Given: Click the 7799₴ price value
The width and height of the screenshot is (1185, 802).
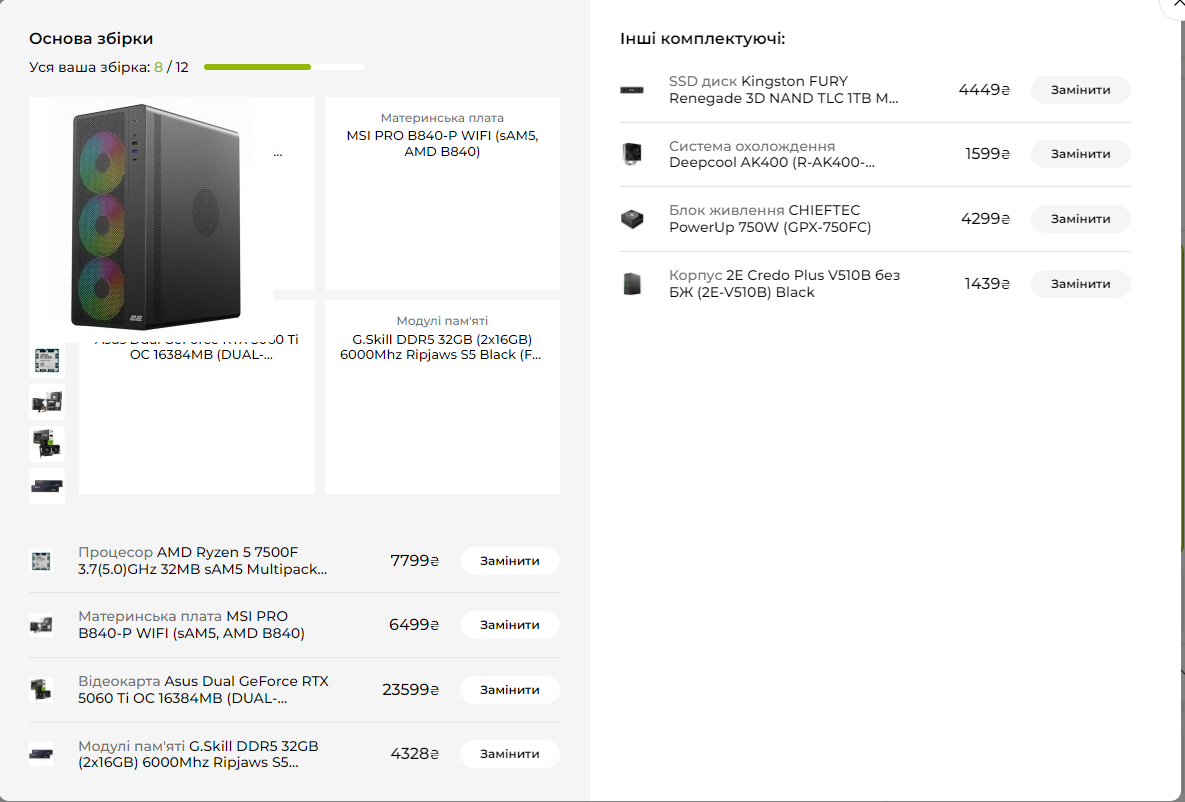Looking at the screenshot, I should 414,561.
